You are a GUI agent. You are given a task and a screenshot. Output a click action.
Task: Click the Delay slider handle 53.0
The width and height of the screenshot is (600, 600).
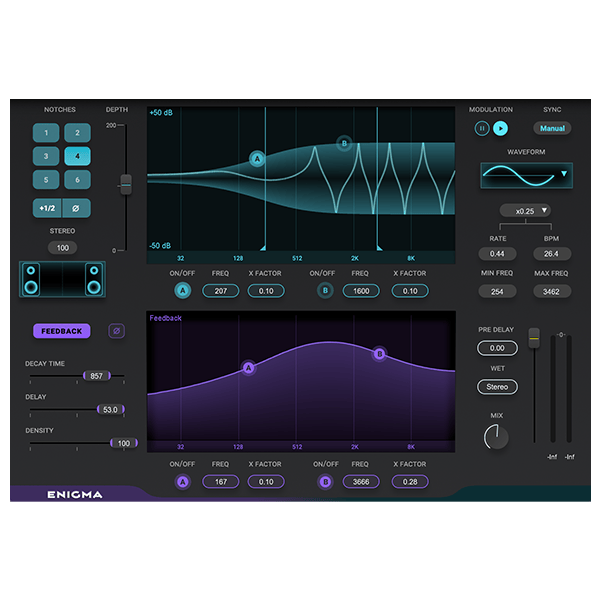pos(111,409)
